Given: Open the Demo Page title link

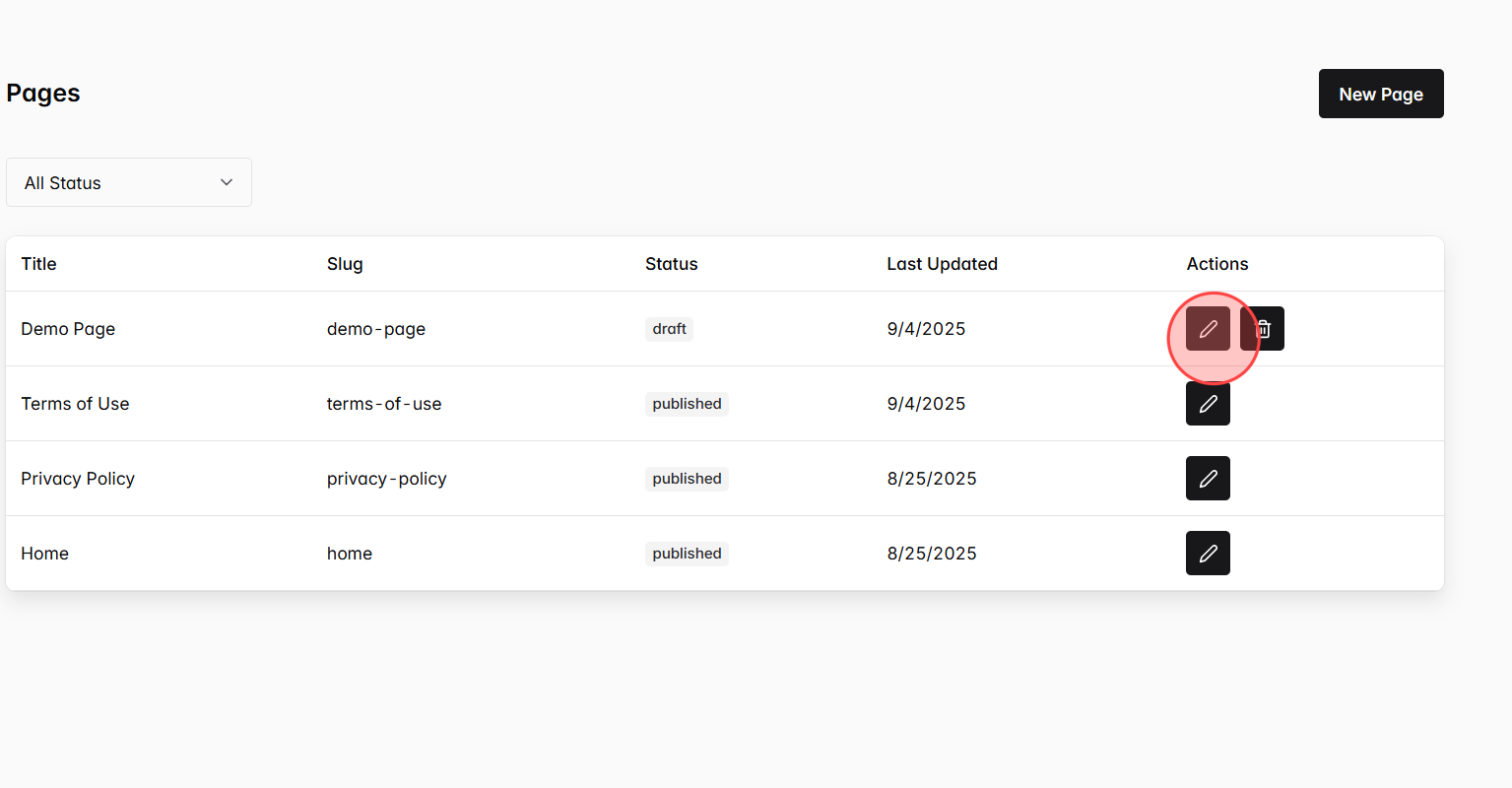Looking at the screenshot, I should coord(68,328).
